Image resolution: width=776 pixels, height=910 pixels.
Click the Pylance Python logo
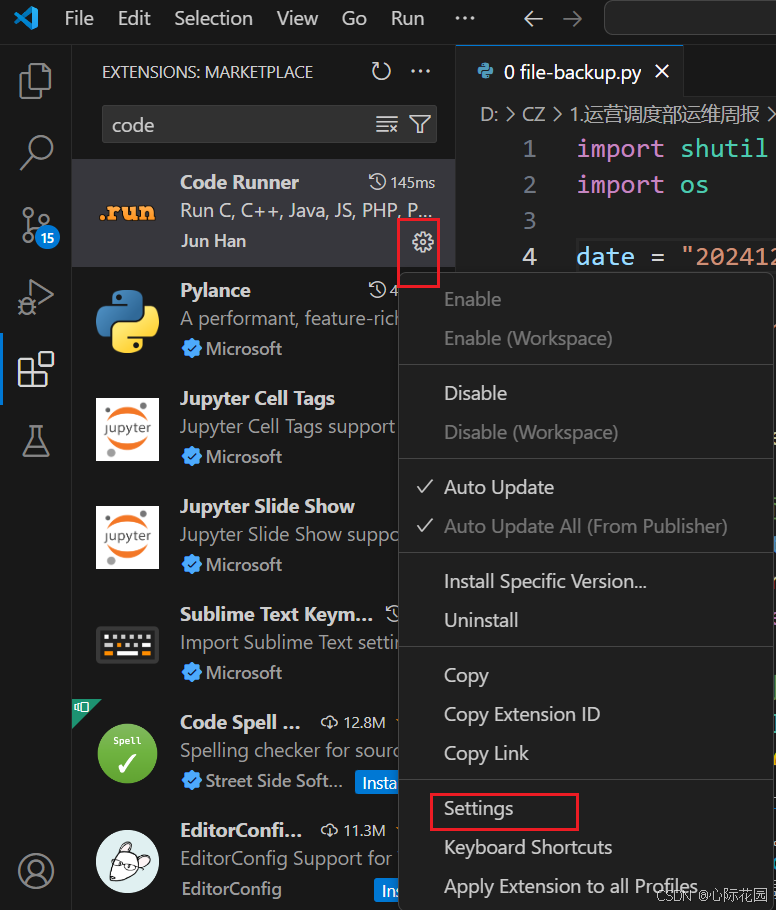pyautogui.click(x=127, y=321)
